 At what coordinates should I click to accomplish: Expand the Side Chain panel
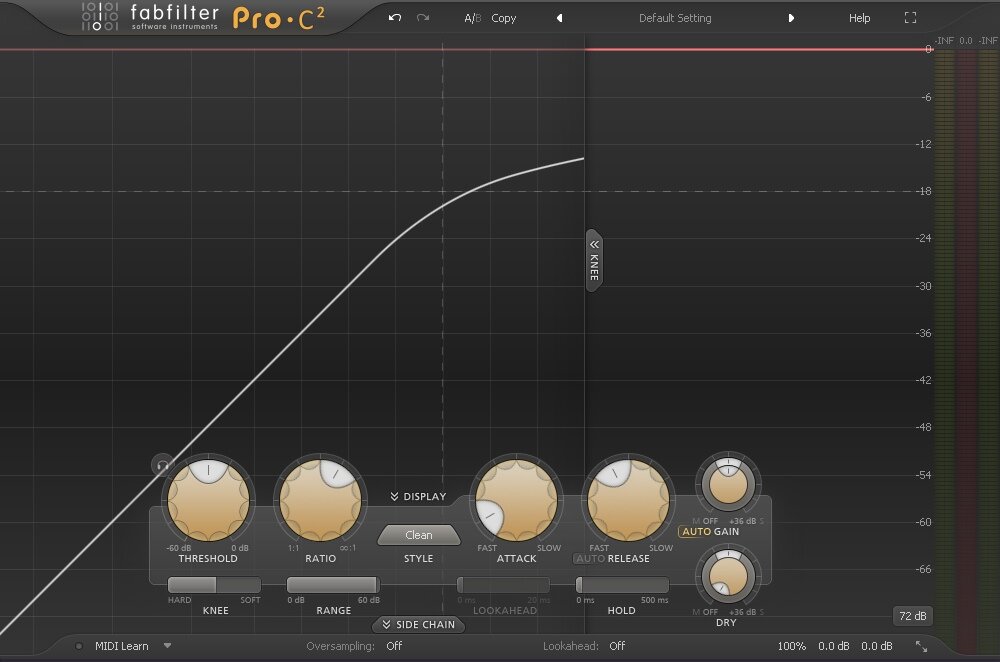click(x=418, y=625)
